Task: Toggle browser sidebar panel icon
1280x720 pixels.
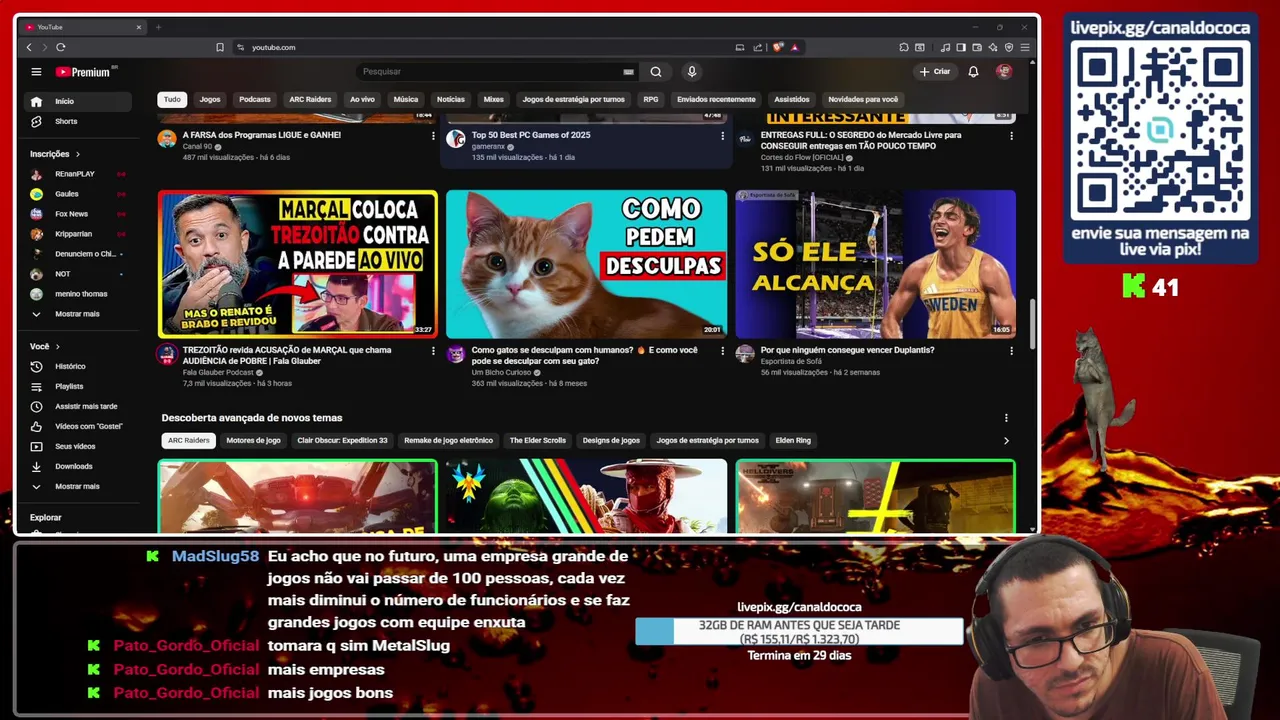Action: (x=961, y=47)
